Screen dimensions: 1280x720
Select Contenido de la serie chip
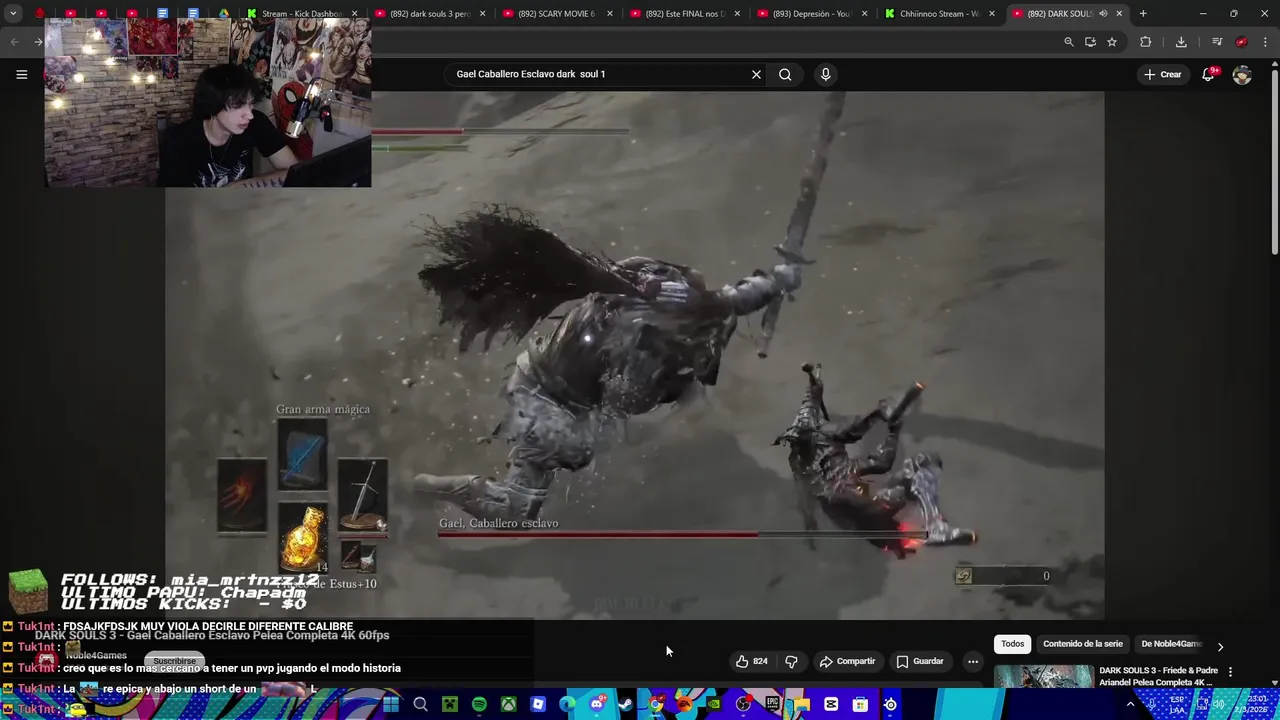1083,644
